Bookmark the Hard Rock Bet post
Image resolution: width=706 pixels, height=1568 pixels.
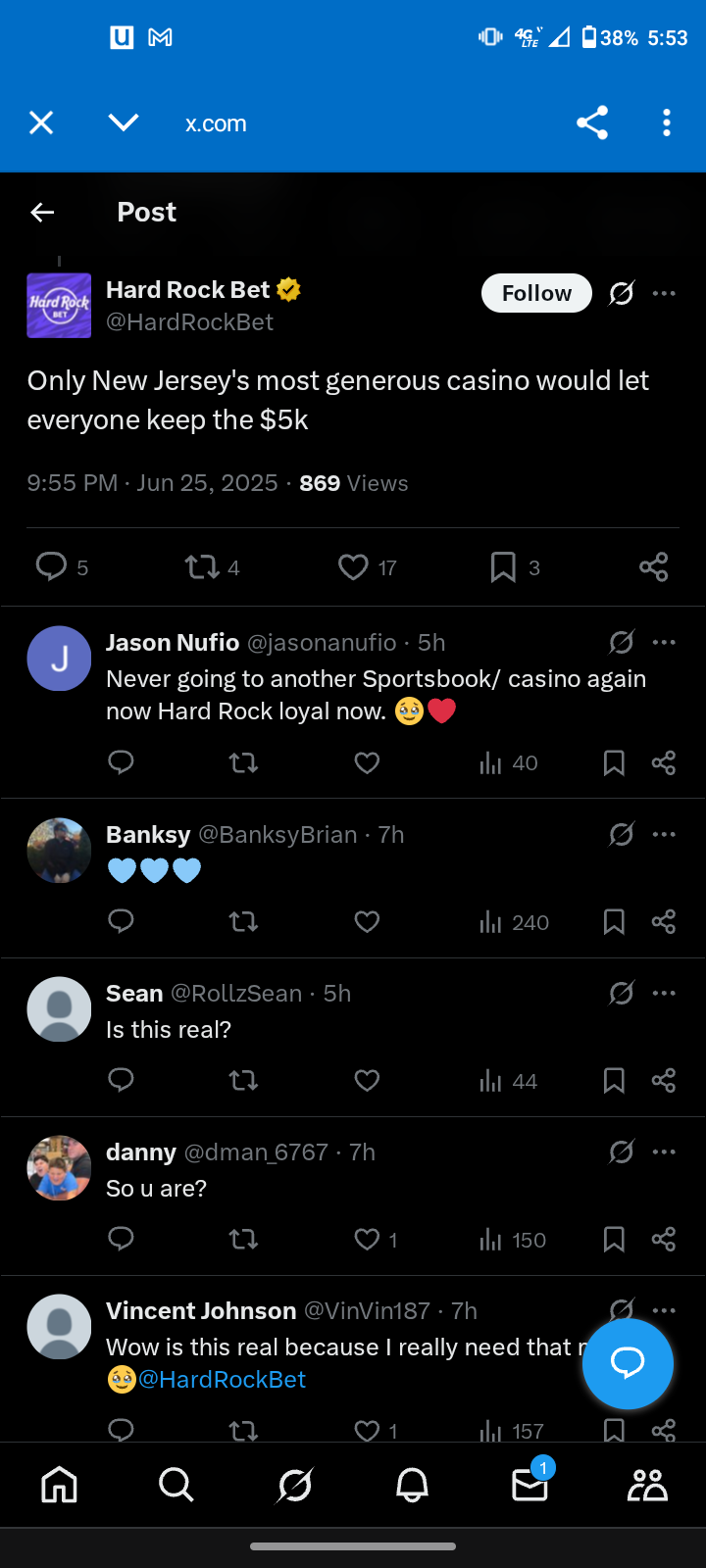pos(503,566)
